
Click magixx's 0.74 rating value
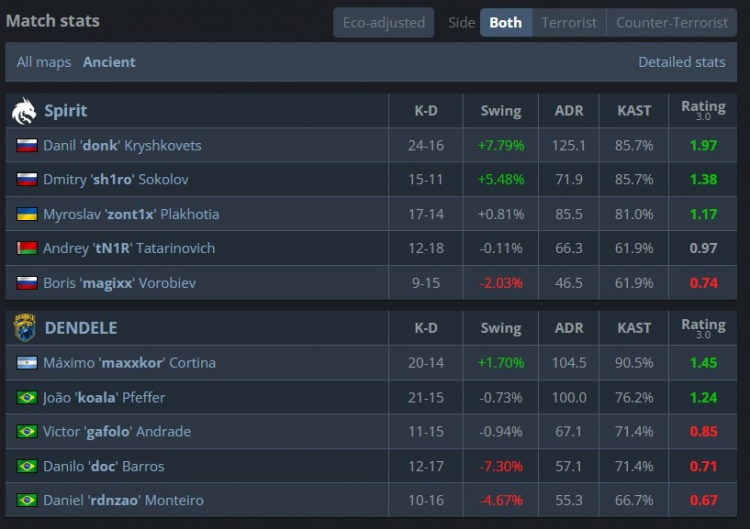(x=703, y=283)
